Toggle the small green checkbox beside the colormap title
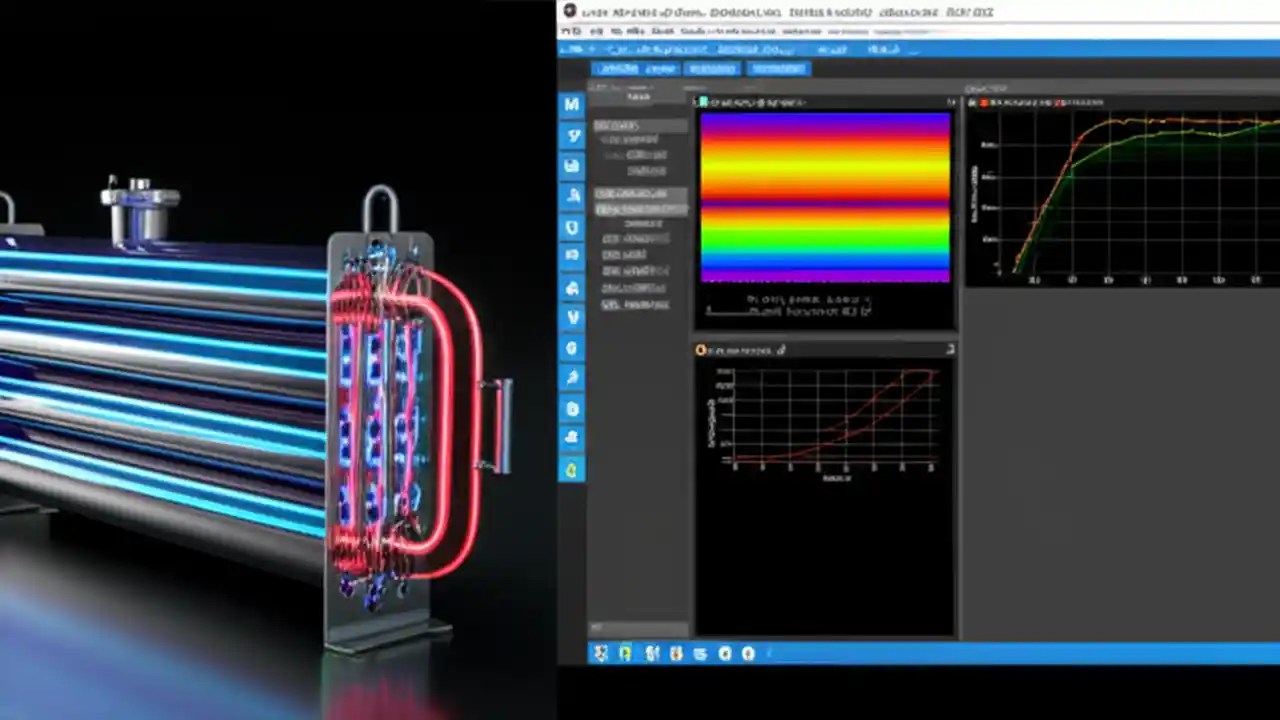The image size is (1280, 720). point(705,101)
